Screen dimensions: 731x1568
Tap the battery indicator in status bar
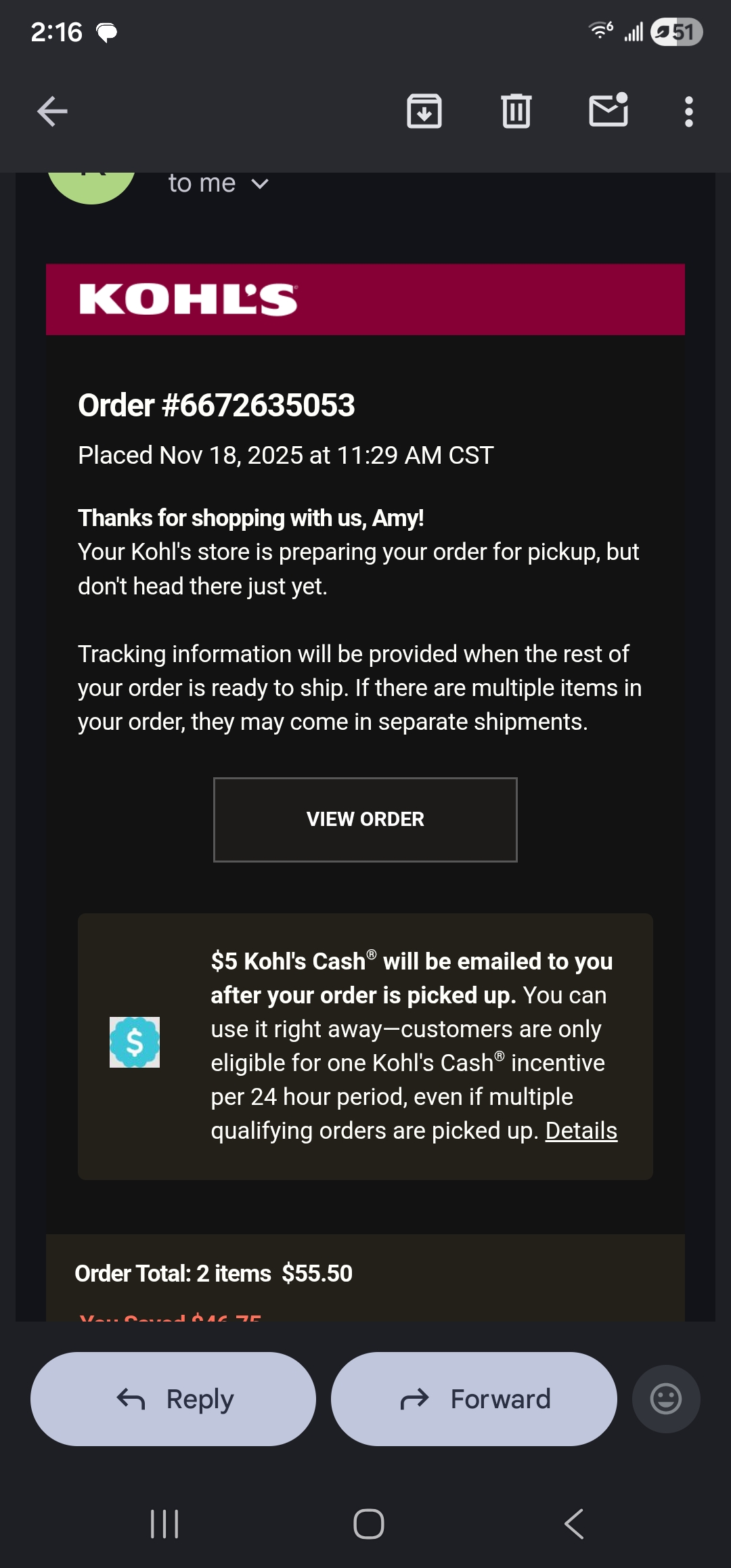pos(677,32)
